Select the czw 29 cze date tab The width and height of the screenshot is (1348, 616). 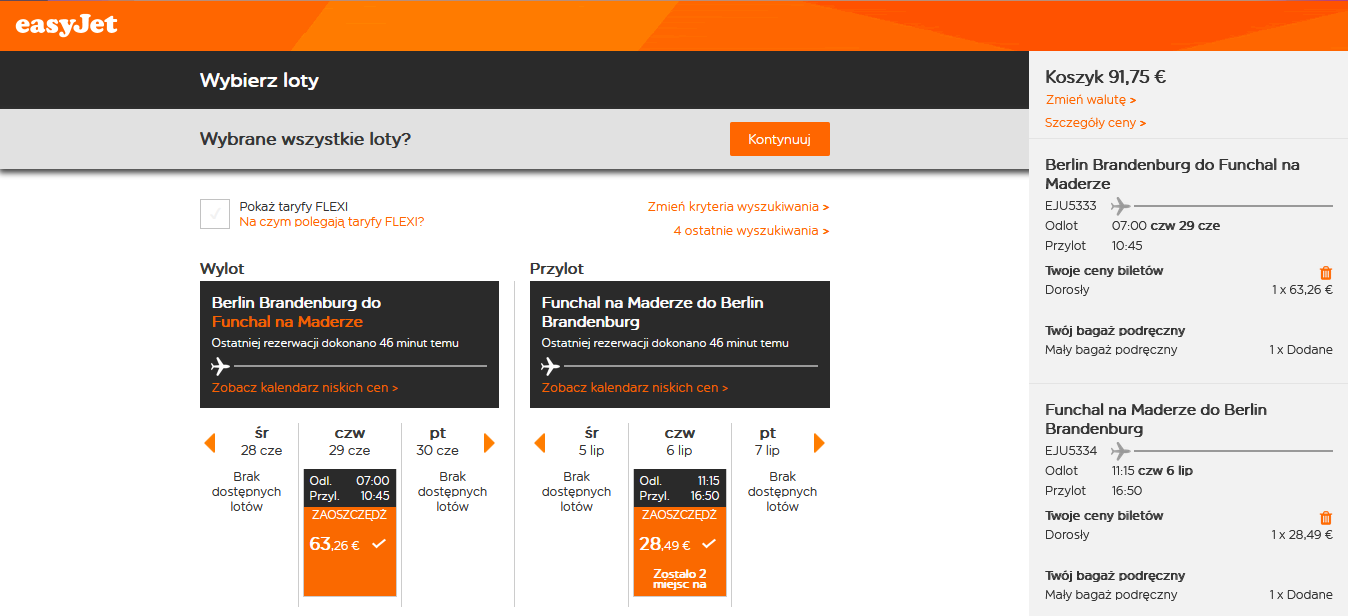click(x=350, y=441)
